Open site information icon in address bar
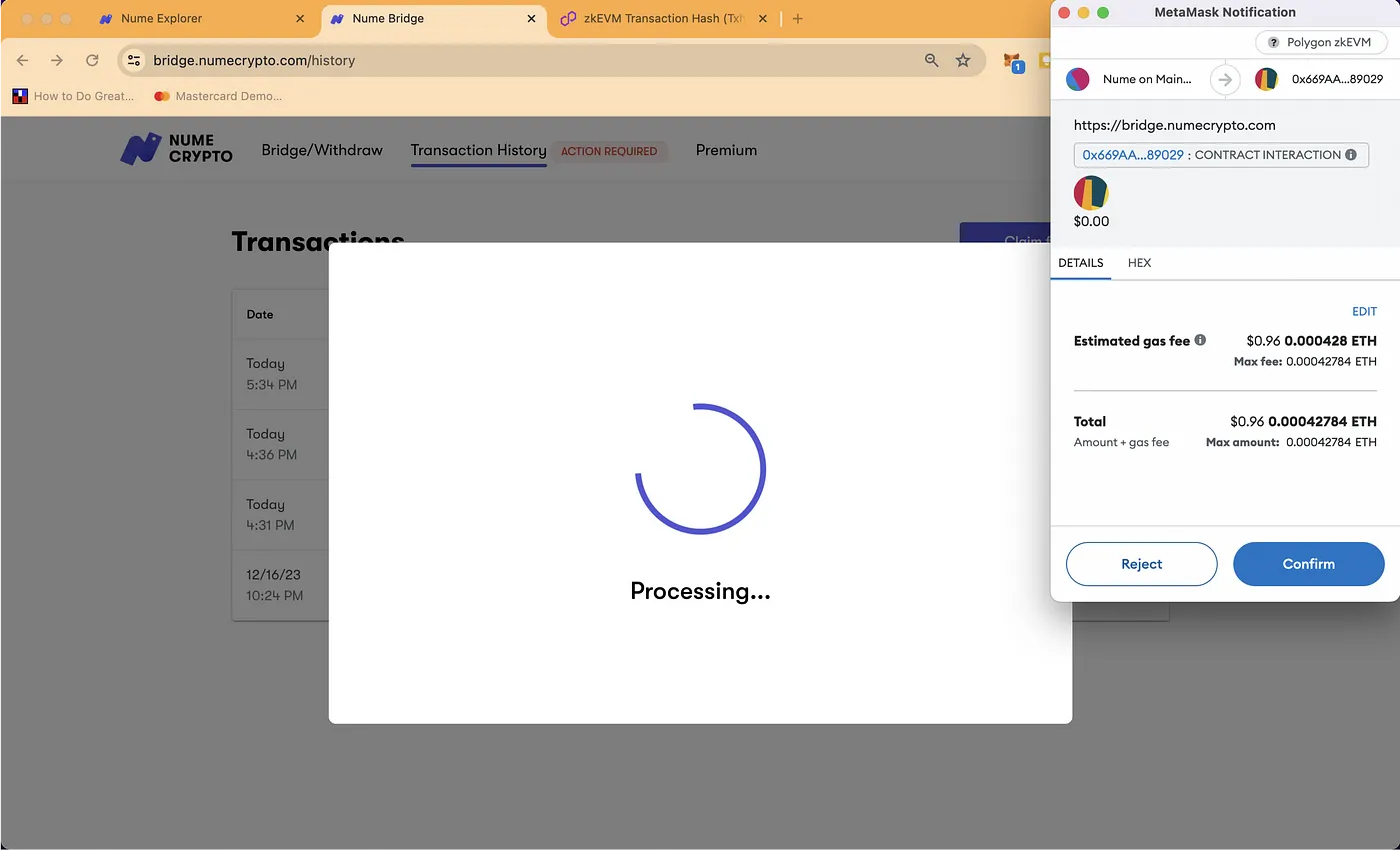This screenshot has width=1400, height=850. [x=134, y=60]
